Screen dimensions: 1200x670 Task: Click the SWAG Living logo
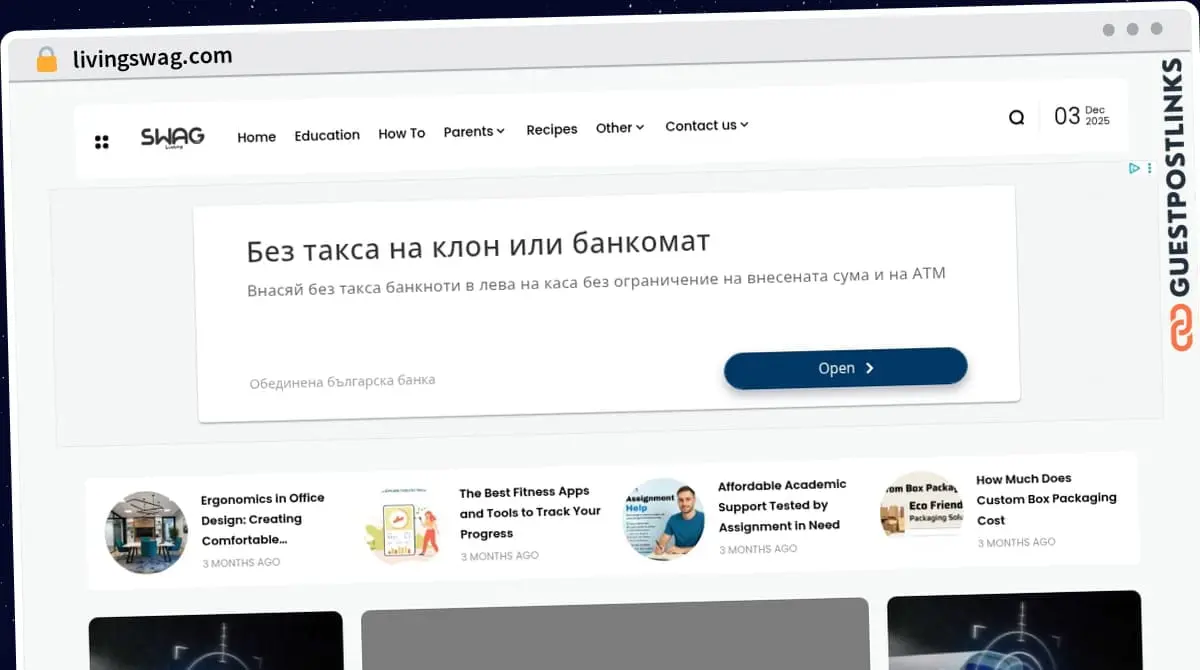[172, 138]
